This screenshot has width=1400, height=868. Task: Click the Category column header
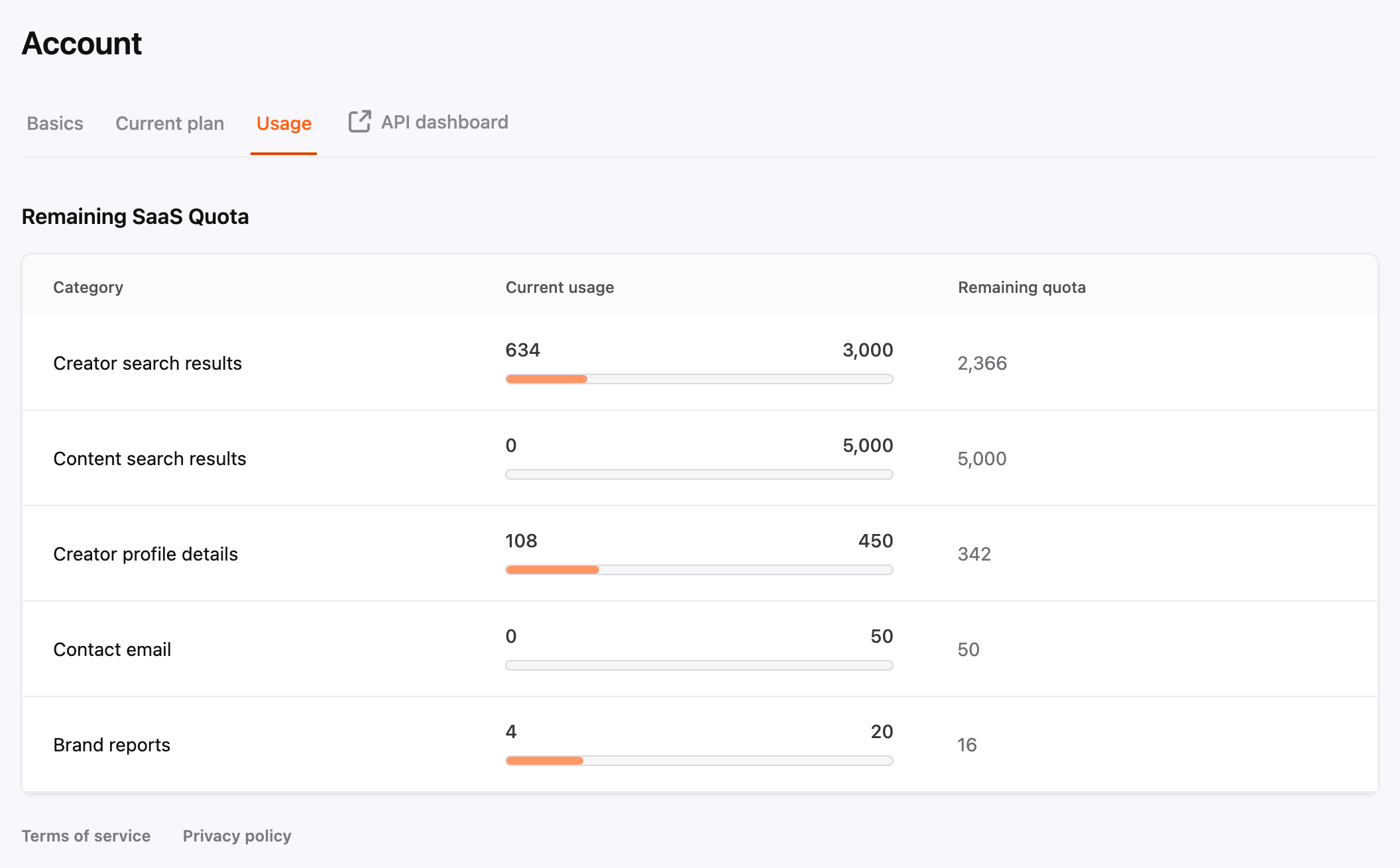(x=88, y=287)
